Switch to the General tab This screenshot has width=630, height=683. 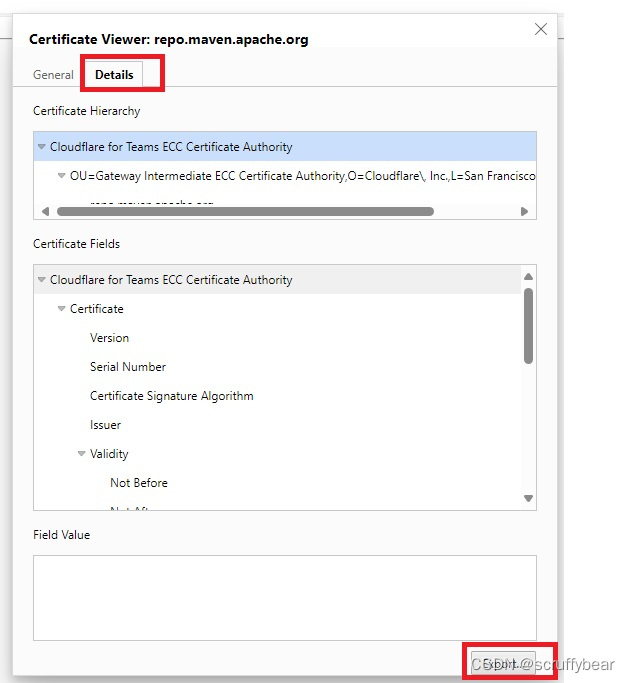53,75
